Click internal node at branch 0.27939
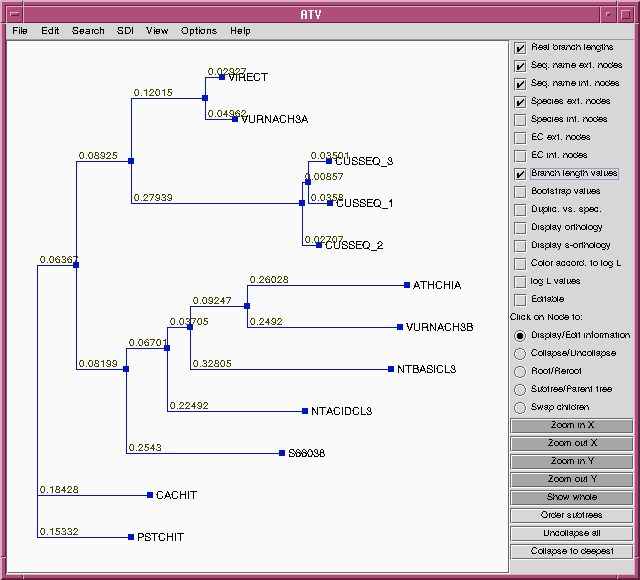The height and width of the screenshot is (580, 640). (x=302, y=203)
